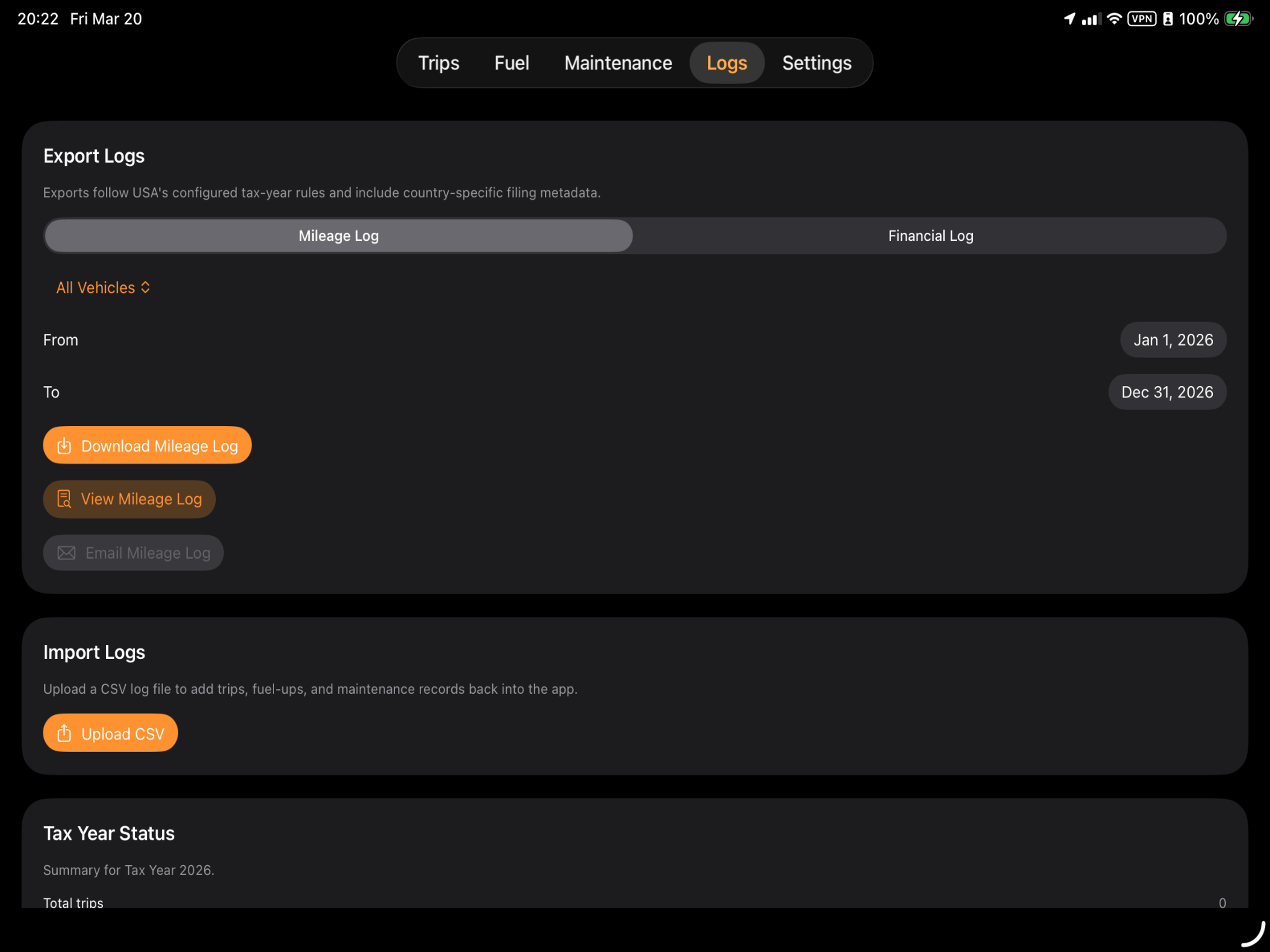Click the cellular signal bars icon
1270x952 pixels.
(1091, 19)
